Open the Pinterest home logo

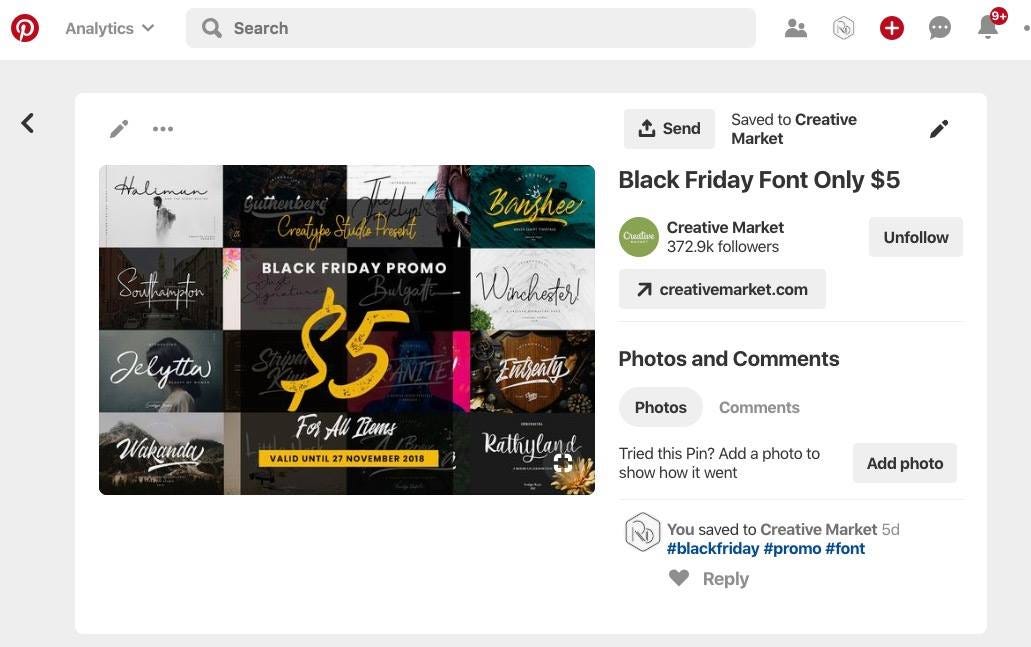point(25,28)
